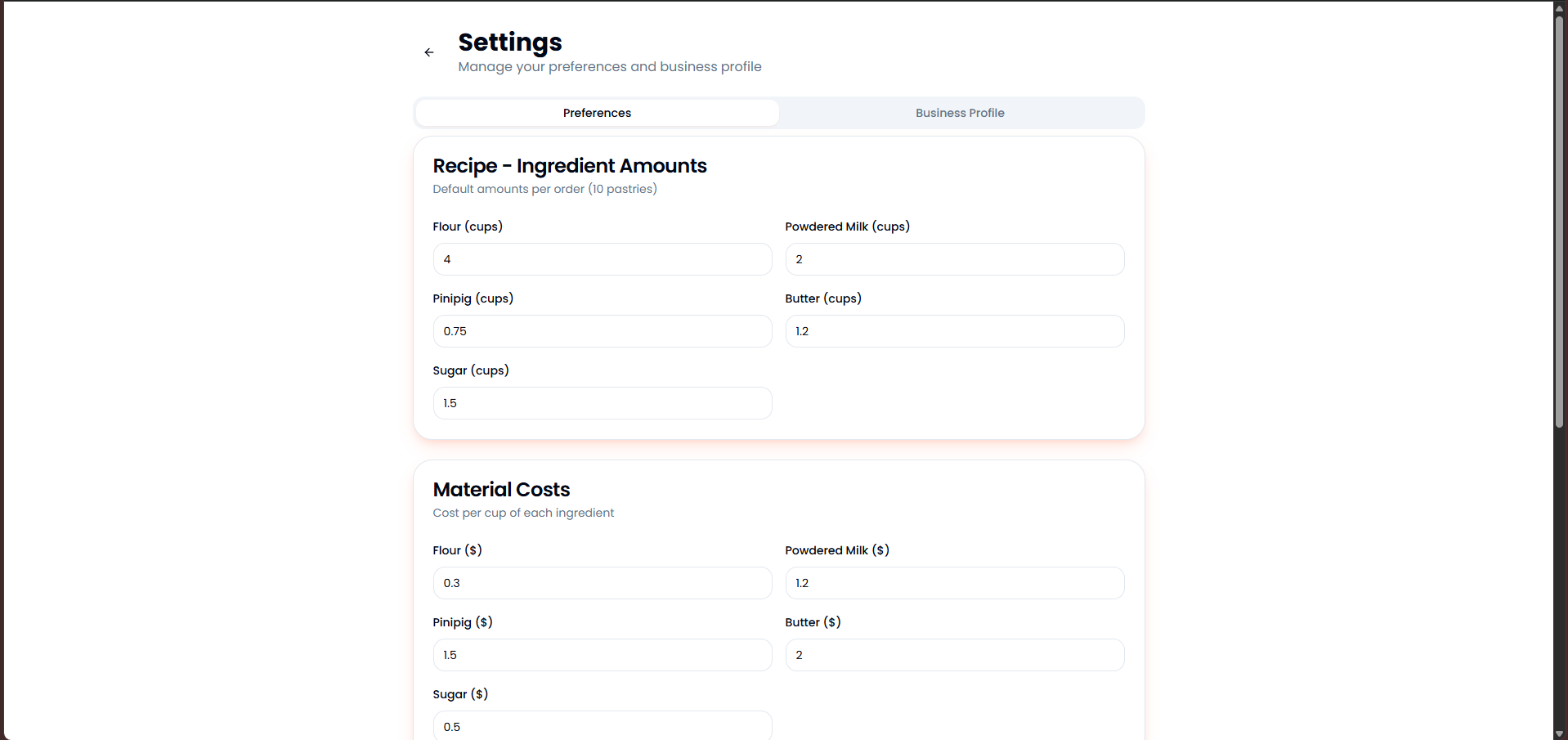This screenshot has width=1568, height=740.
Task: Select the Pinipig (cups) input box
Action: pyautogui.click(x=603, y=331)
